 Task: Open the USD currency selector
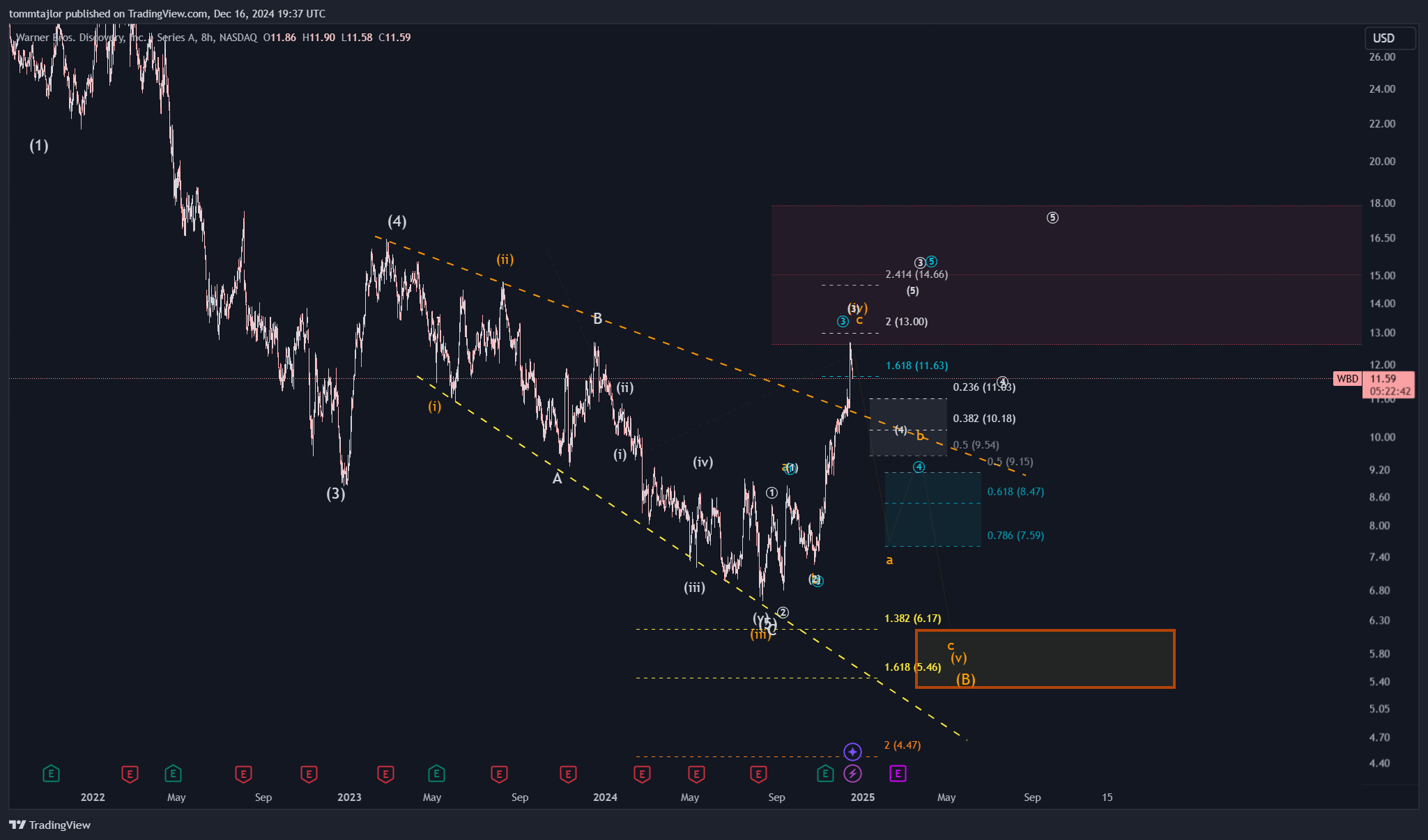tap(1390, 38)
